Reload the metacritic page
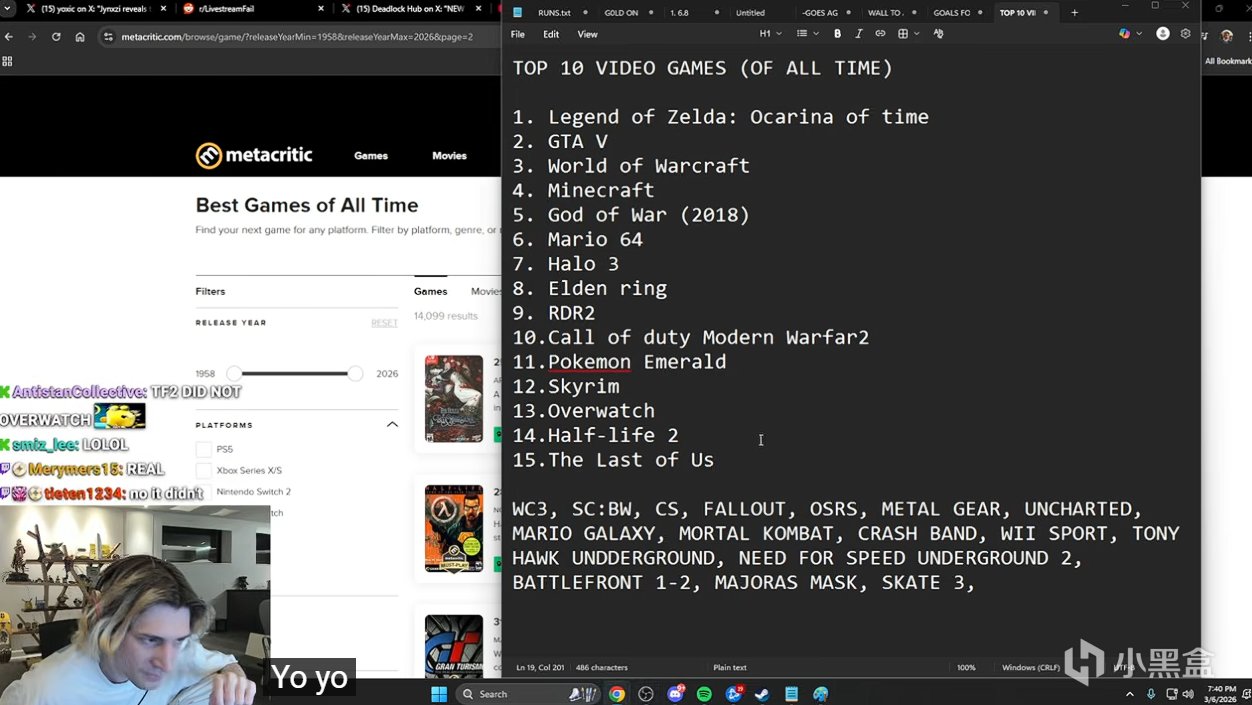Image resolution: width=1252 pixels, height=705 pixels. pos(55,37)
